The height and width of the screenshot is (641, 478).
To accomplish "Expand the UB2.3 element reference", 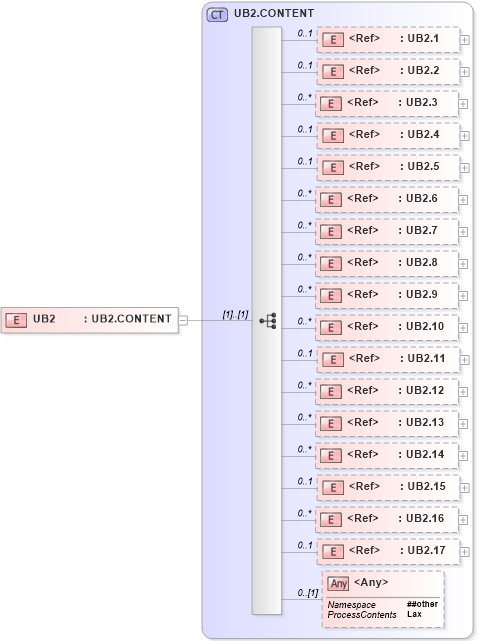I will point(463,104).
